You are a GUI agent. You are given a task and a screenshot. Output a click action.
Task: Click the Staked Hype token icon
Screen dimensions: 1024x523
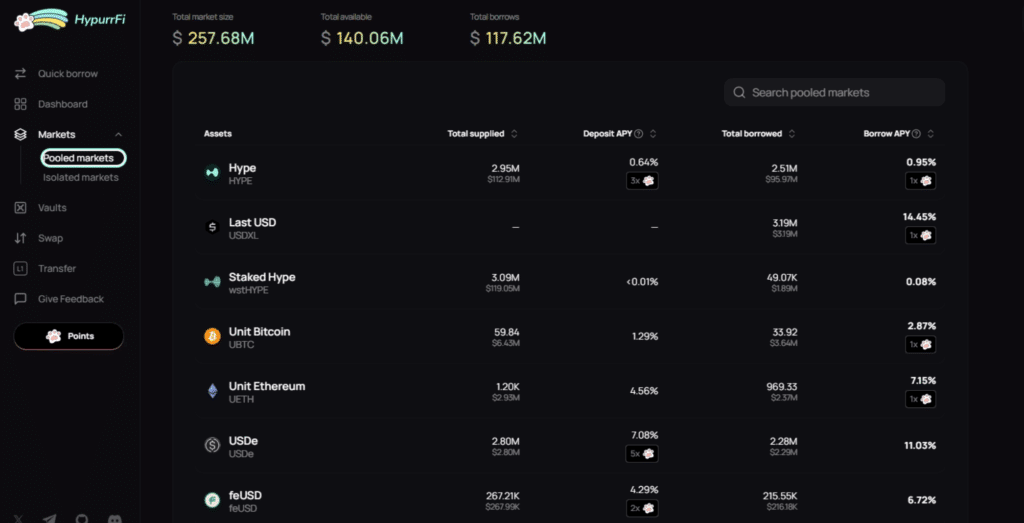pos(212,282)
